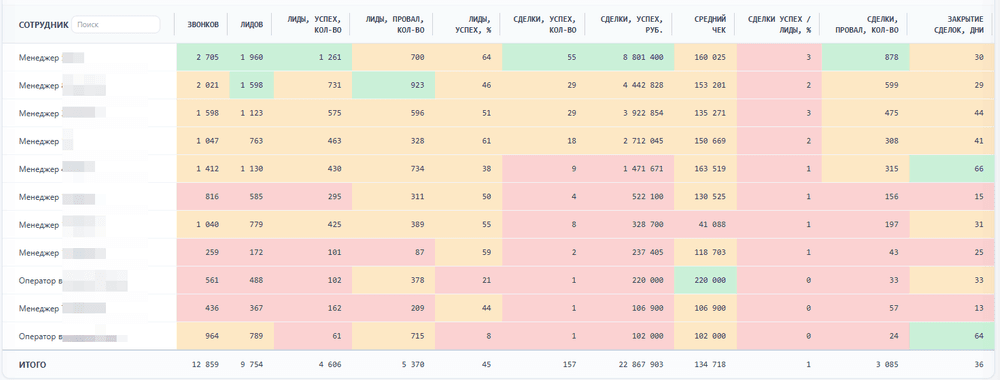Select the revenue cell 328 700
This screenshot has height=380, width=1000.
630,225
